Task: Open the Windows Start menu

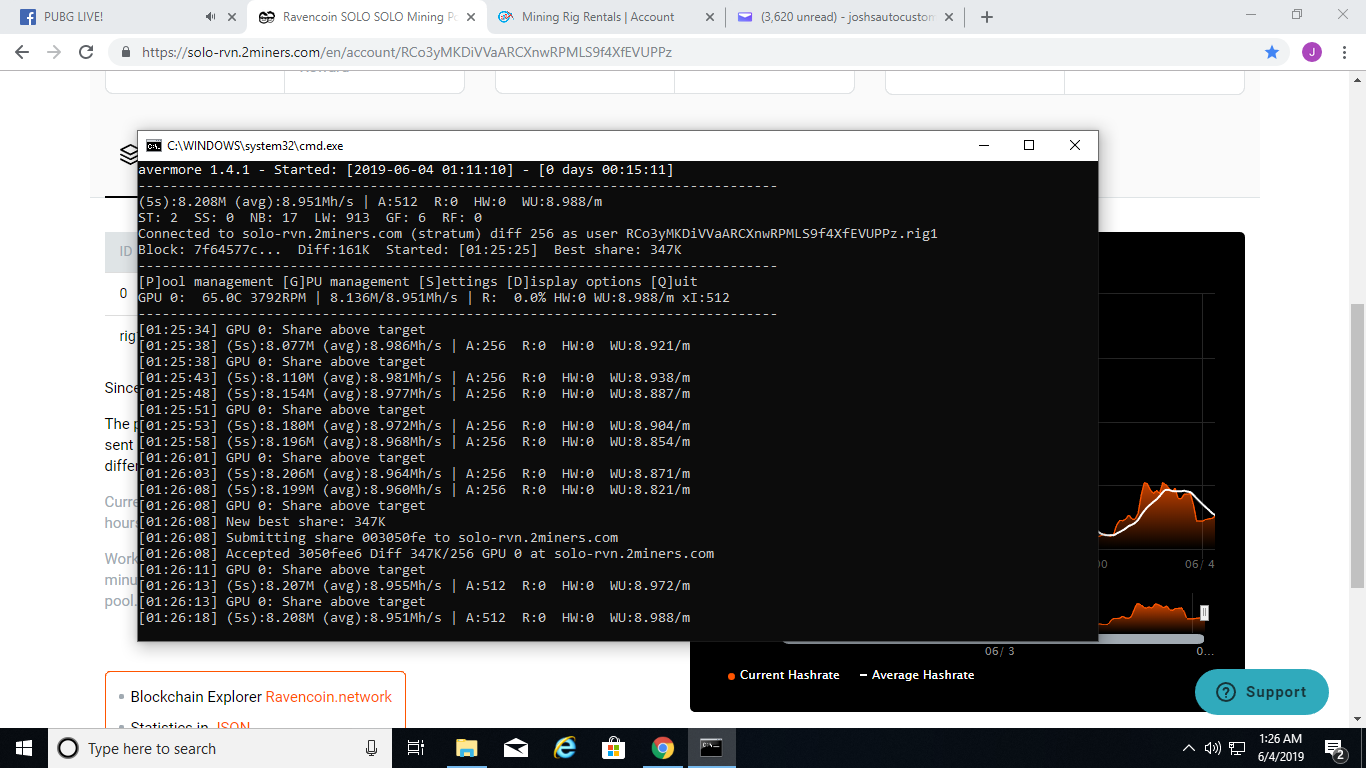Action: 24,748
